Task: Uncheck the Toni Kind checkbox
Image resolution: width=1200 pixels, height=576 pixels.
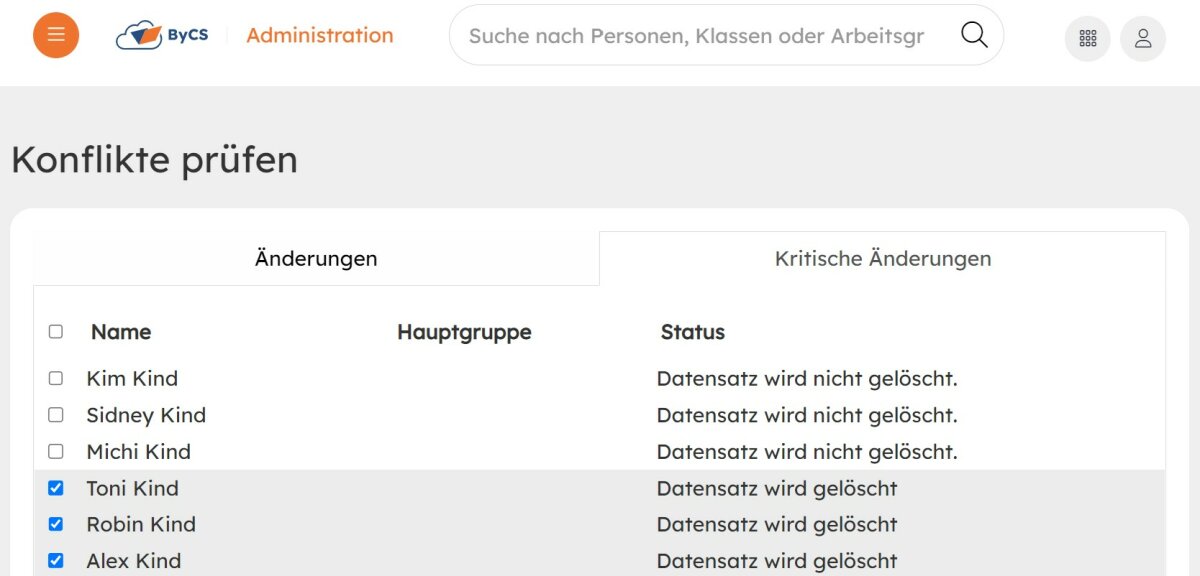Action: point(56,488)
